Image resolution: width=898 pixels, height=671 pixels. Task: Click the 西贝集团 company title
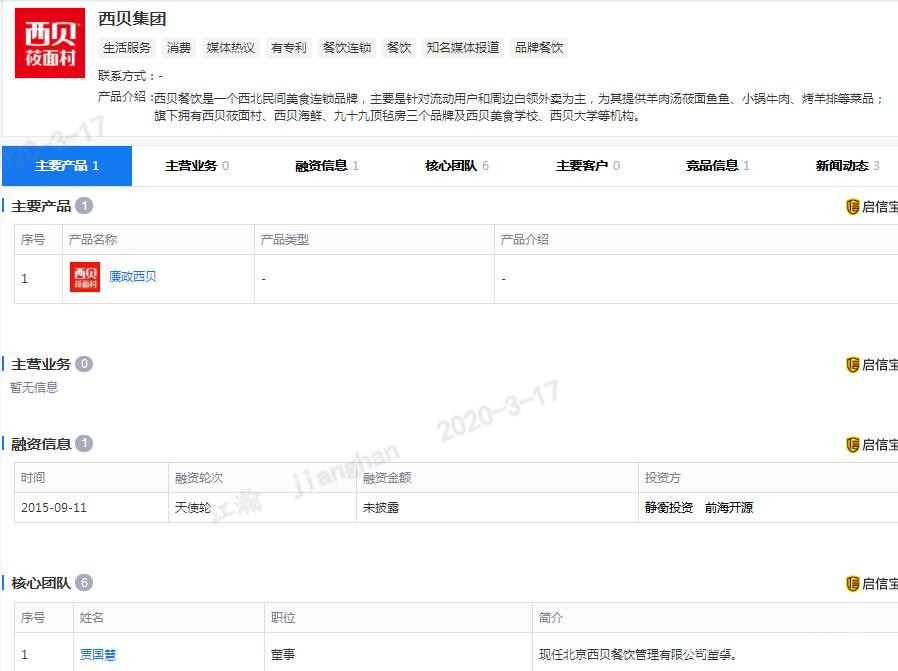point(132,19)
